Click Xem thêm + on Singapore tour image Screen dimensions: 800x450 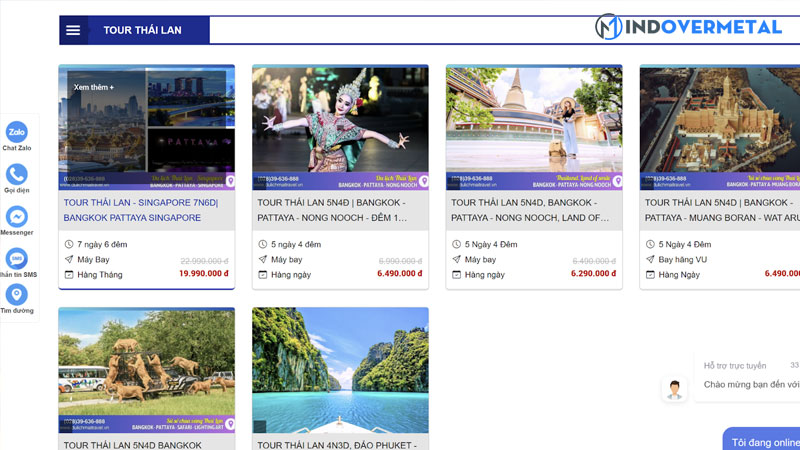point(94,87)
